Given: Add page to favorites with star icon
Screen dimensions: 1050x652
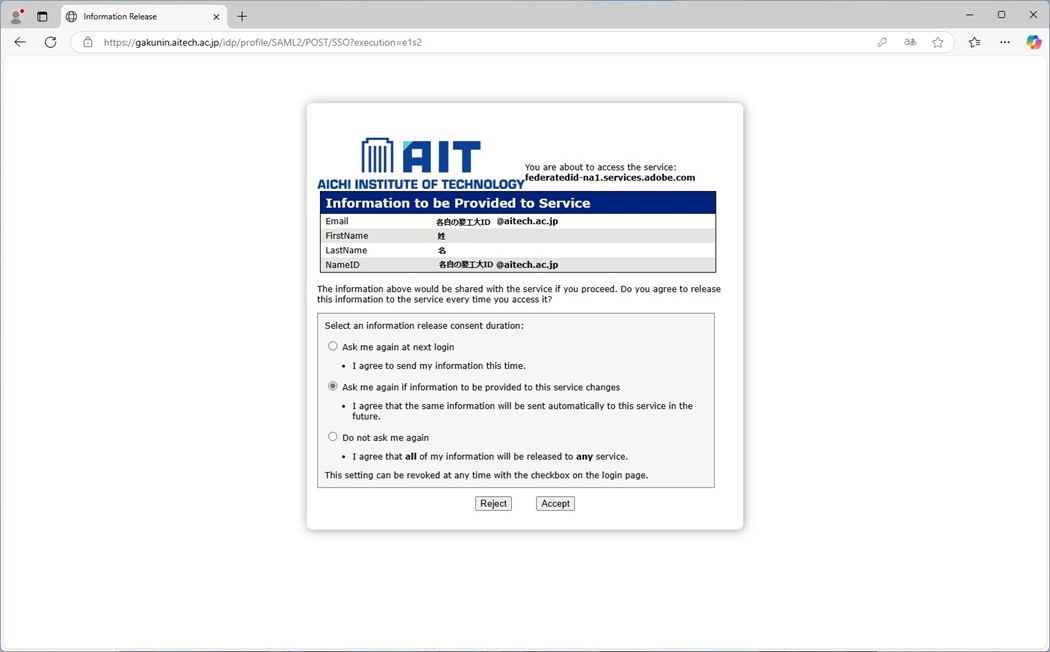Looking at the screenshot, I should pyautogui.click(x=938, y=42).
